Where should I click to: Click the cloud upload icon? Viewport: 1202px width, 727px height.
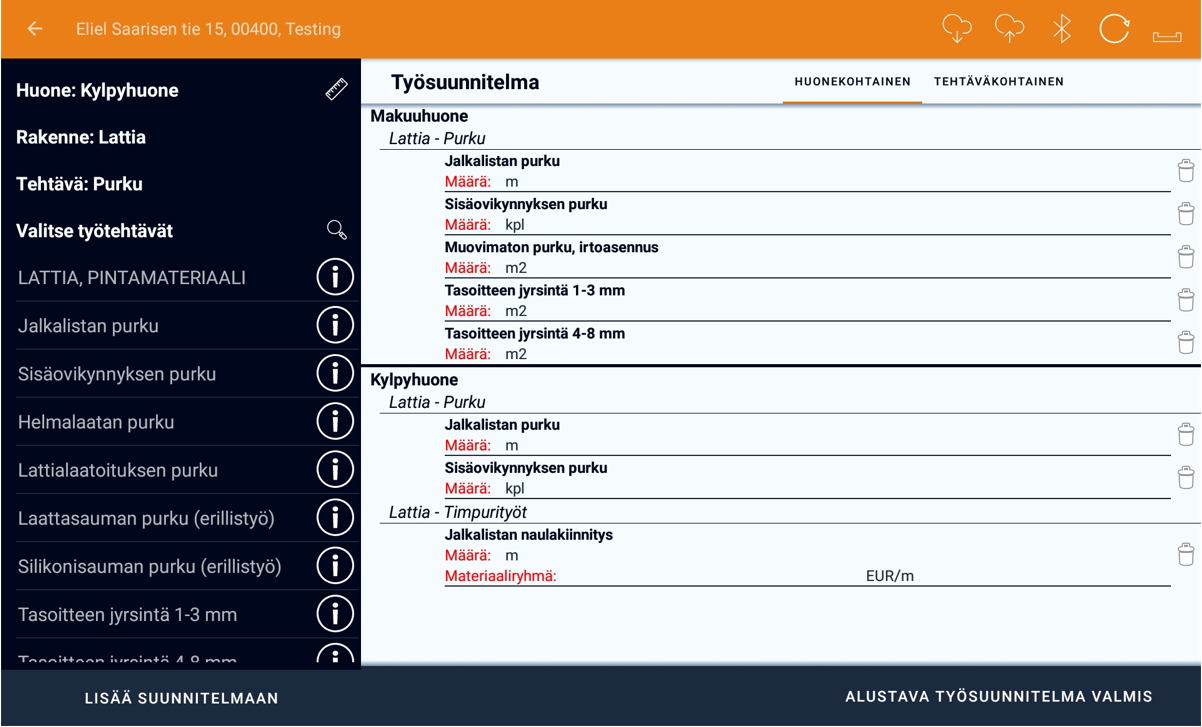pyautogui.click(x=1009, y=29)
